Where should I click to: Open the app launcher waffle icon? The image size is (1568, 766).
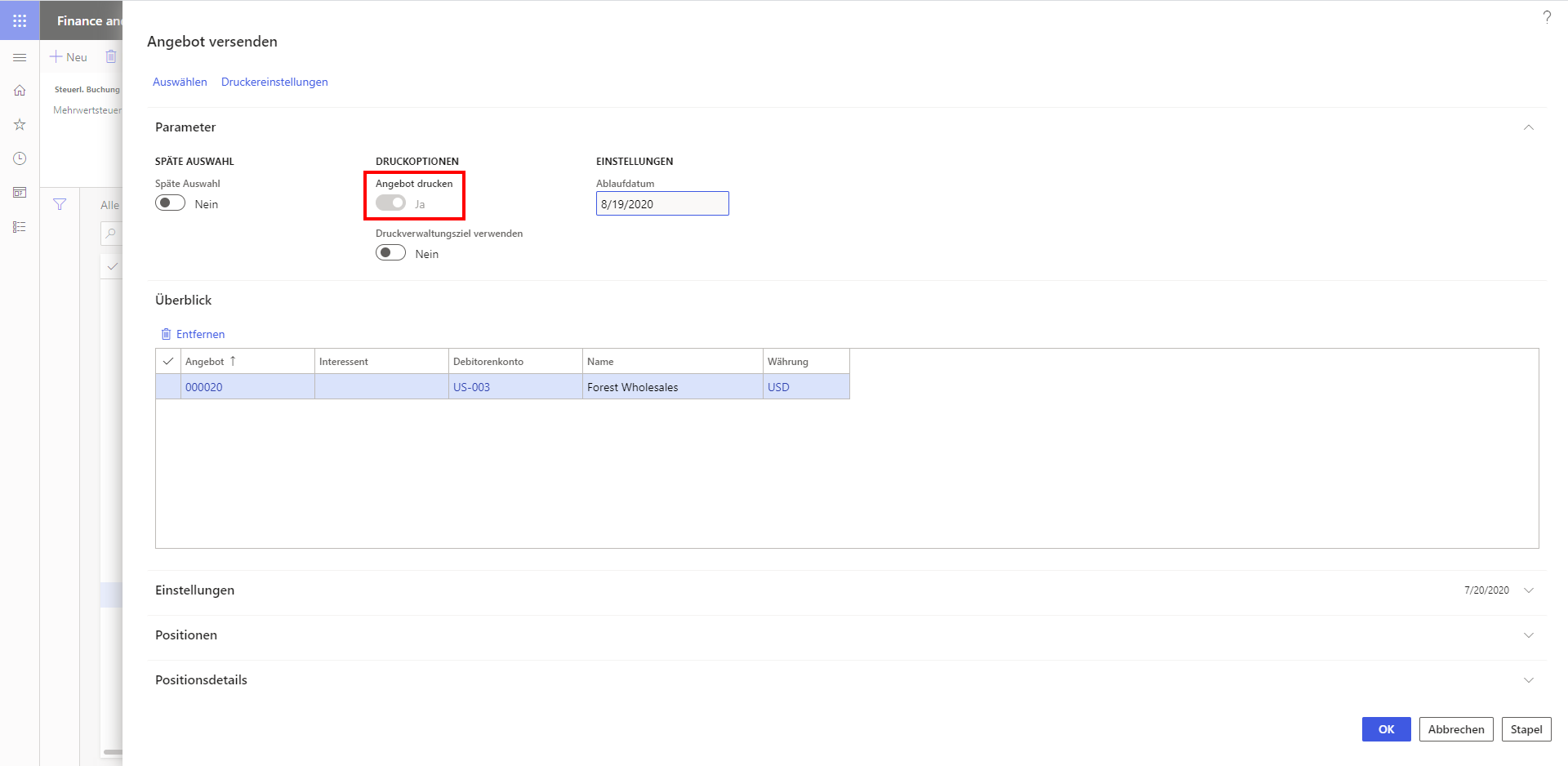20,20
